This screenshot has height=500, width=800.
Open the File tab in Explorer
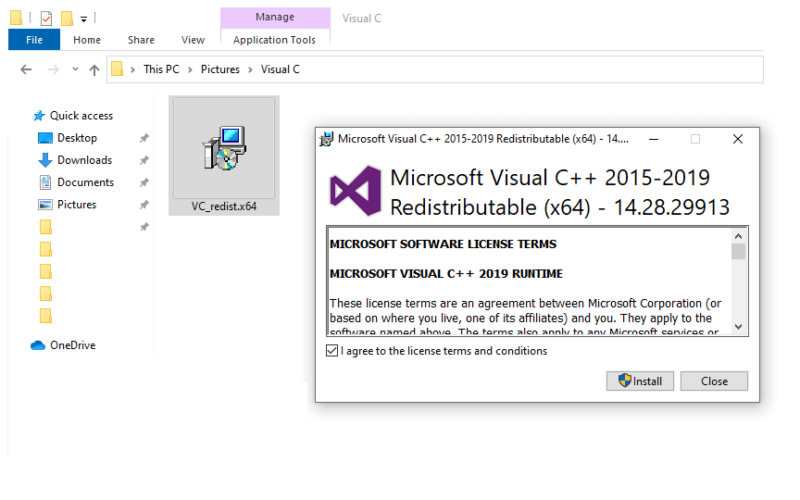(x=34, y=40)
